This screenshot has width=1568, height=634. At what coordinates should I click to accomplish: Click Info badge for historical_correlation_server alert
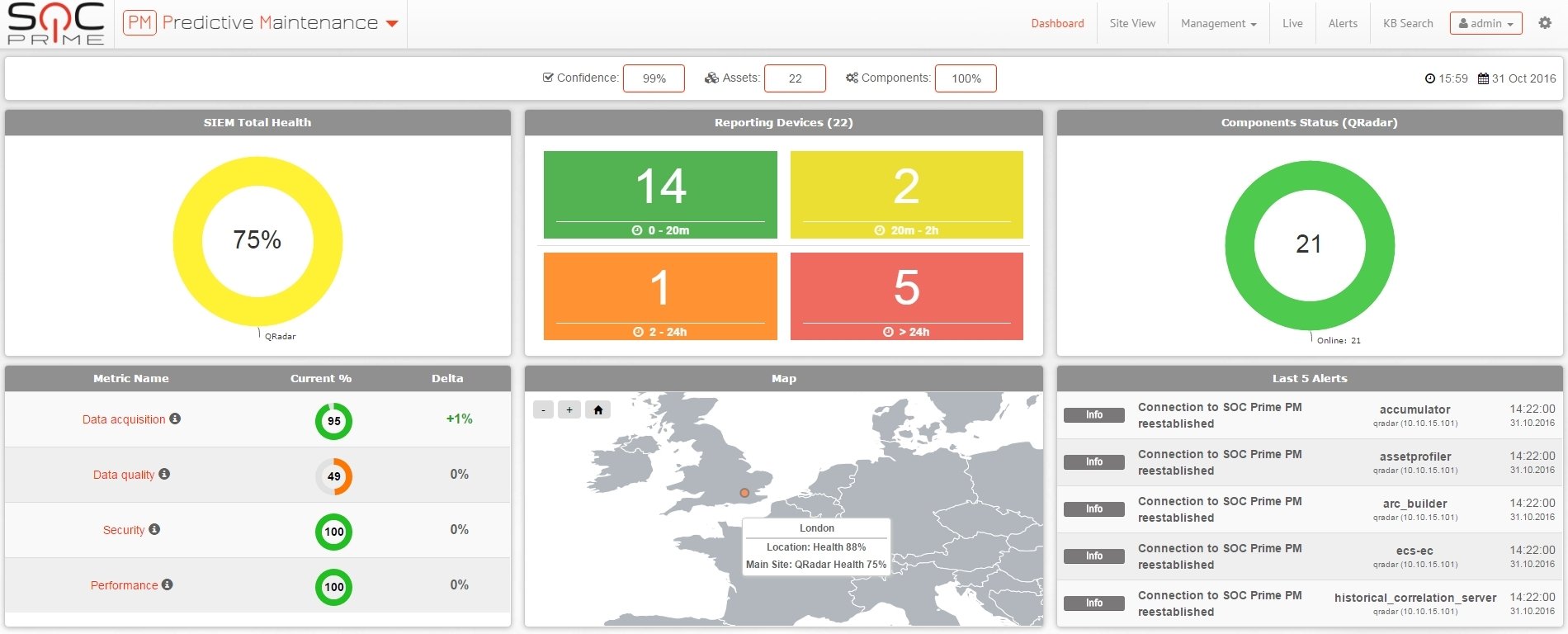coord(1094,603)
